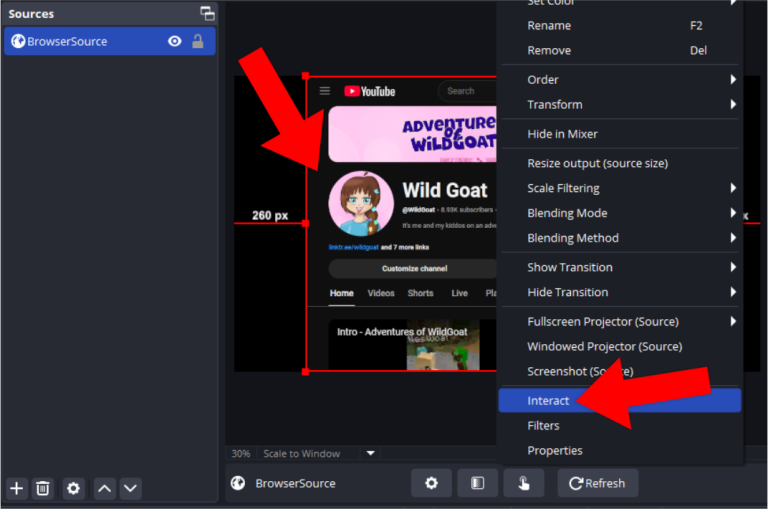Toggle BrowserSource visibility eye icon
This screenshot has height=509, width=768.
174,42
